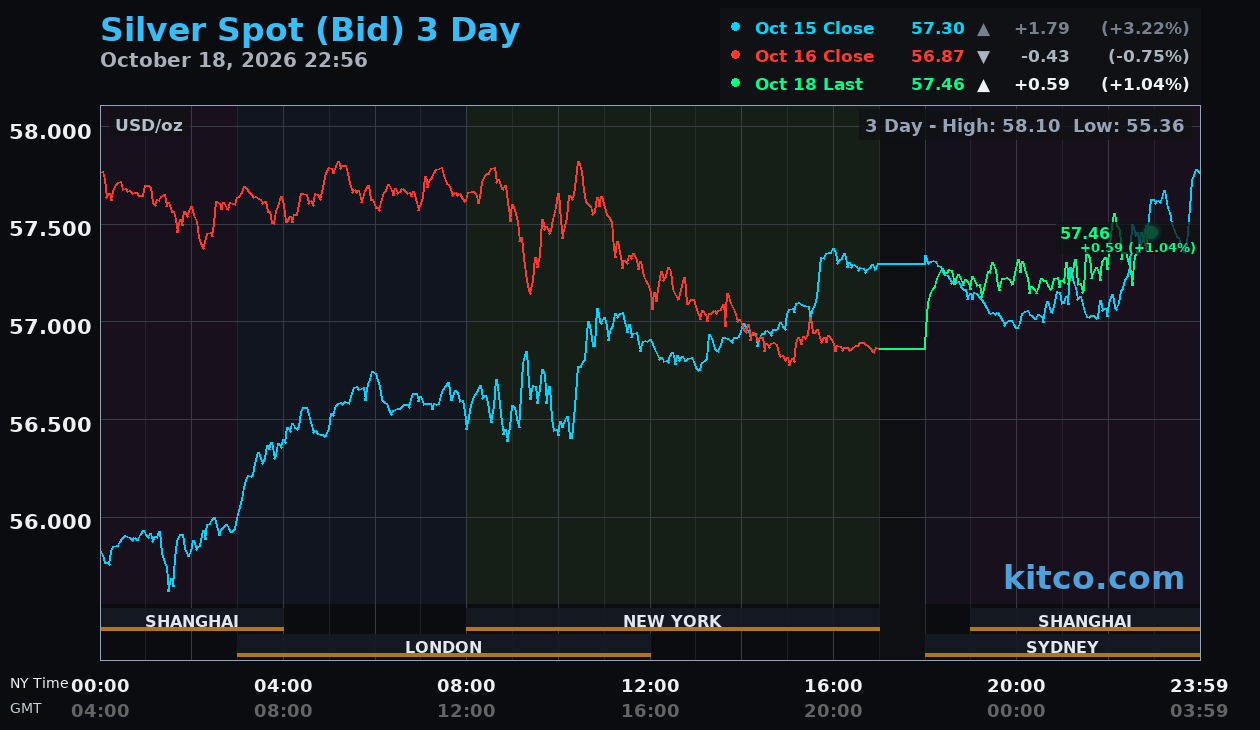Click the green '57.46' chart annotation
Image resolution: width=1260 pixels, height=730 pixels.
coord(1085,233)
